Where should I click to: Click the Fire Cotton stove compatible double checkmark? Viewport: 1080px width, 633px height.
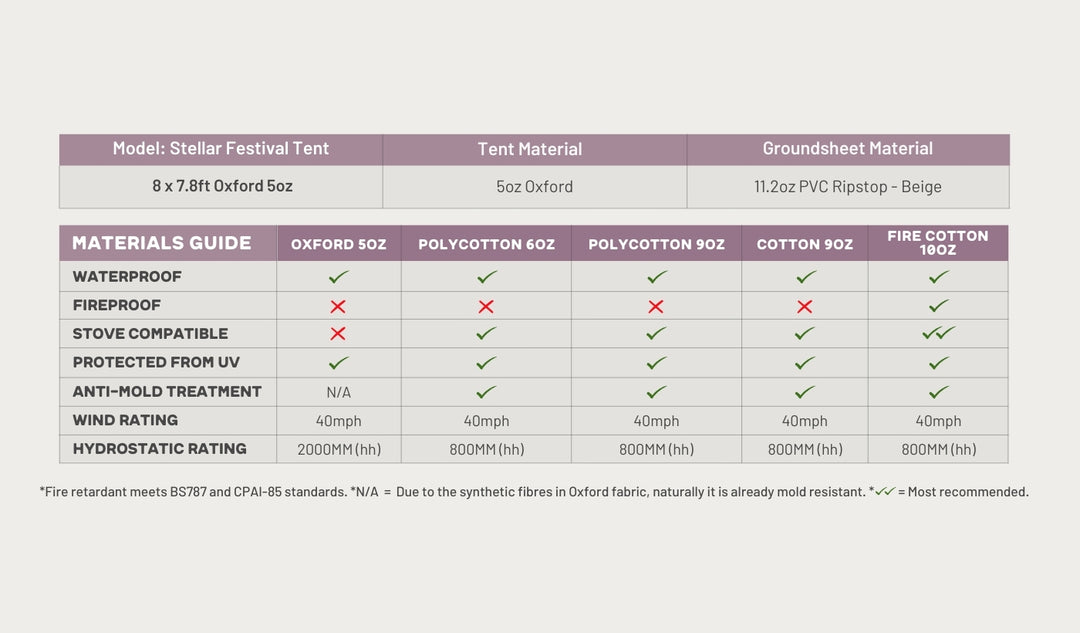938,334
